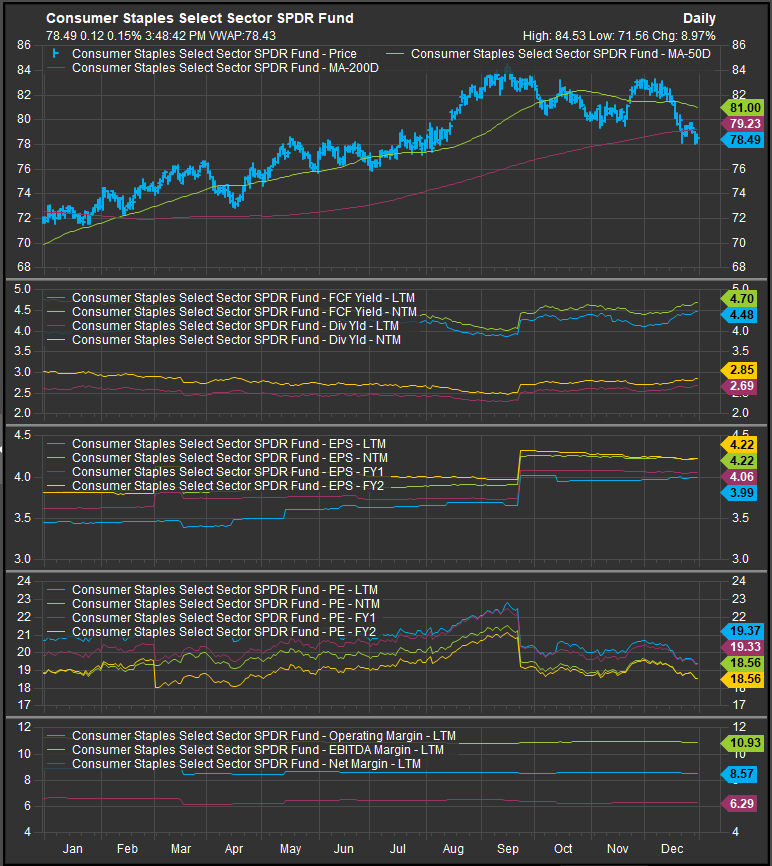Click the 19.33 PE value tag
Image resolution: width=772 pixels, height=866 pixels.
click(x=743, y=647)
